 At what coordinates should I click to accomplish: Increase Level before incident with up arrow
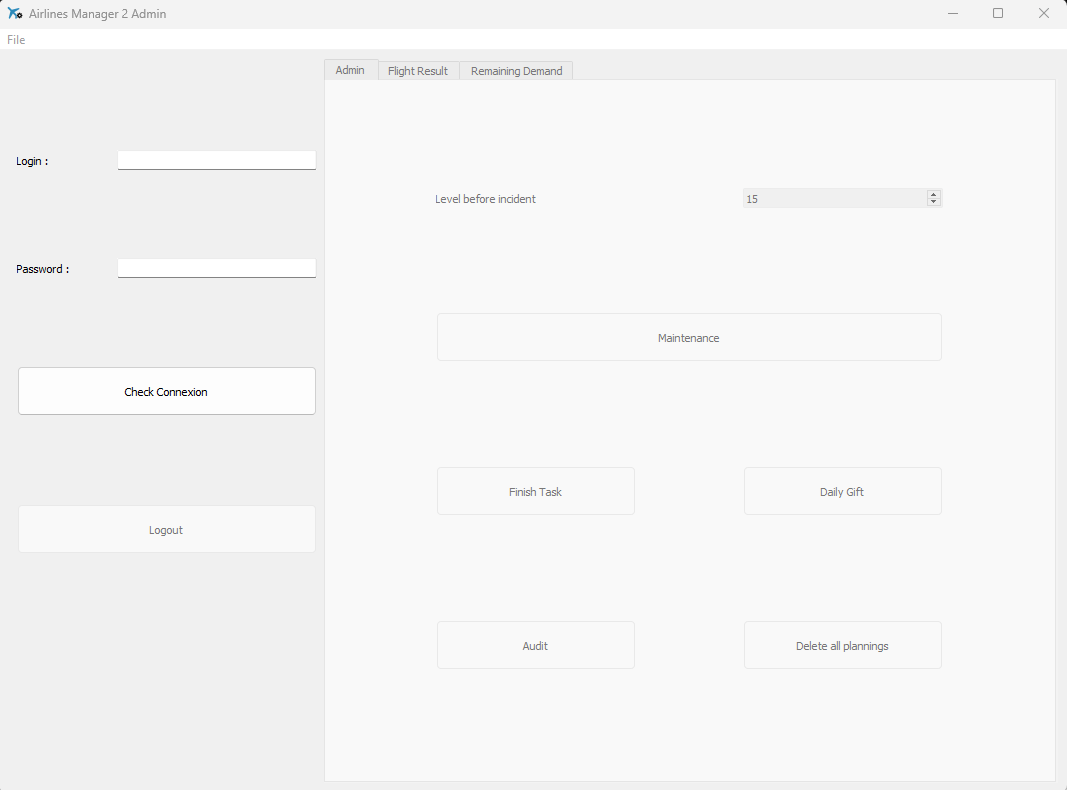click(x=934, y=194)
